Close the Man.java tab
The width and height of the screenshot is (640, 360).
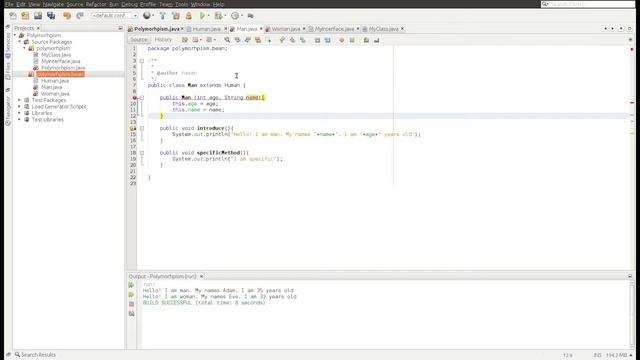261,29
